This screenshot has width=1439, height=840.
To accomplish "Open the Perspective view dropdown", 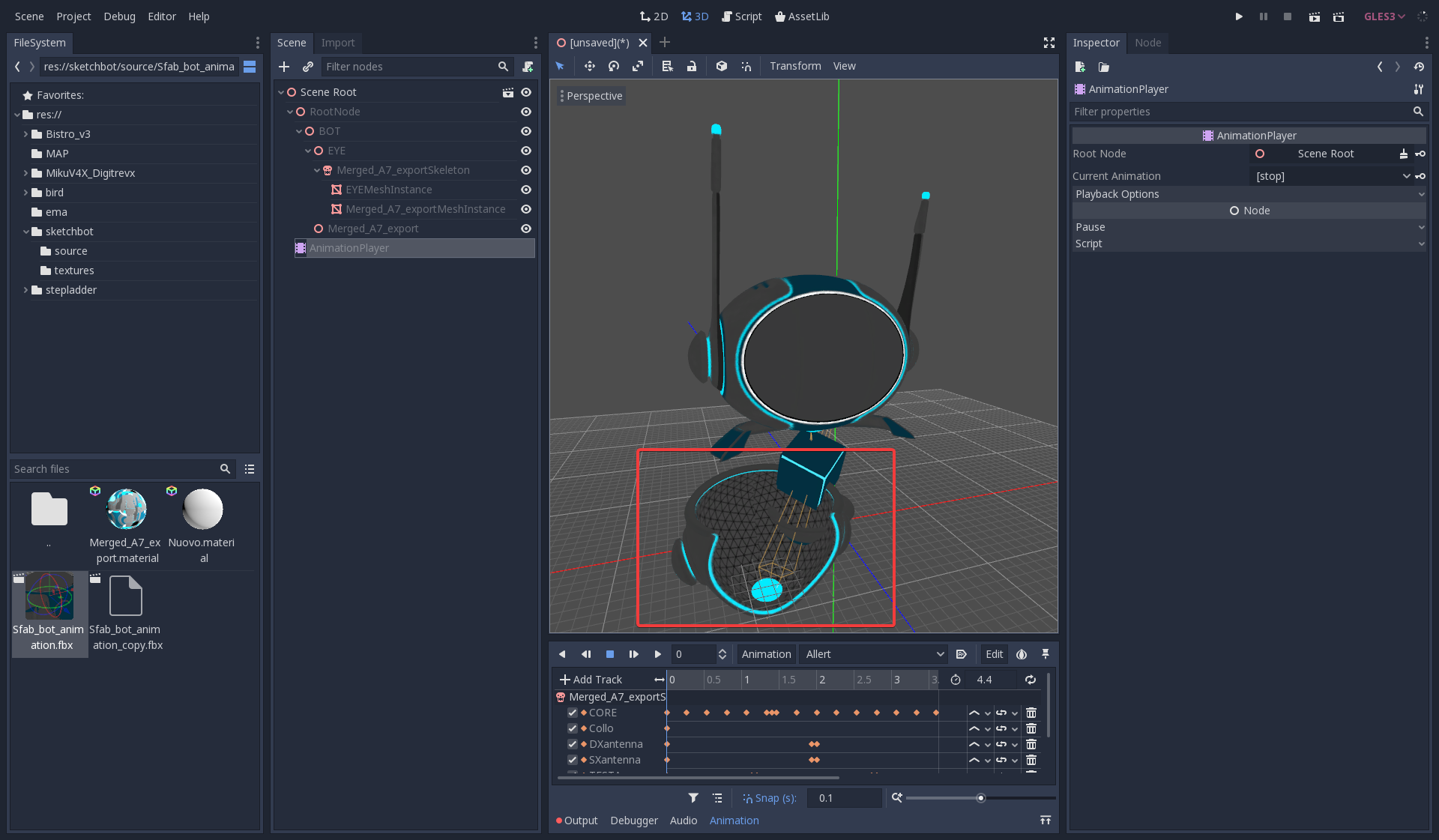I will (592, 96).
